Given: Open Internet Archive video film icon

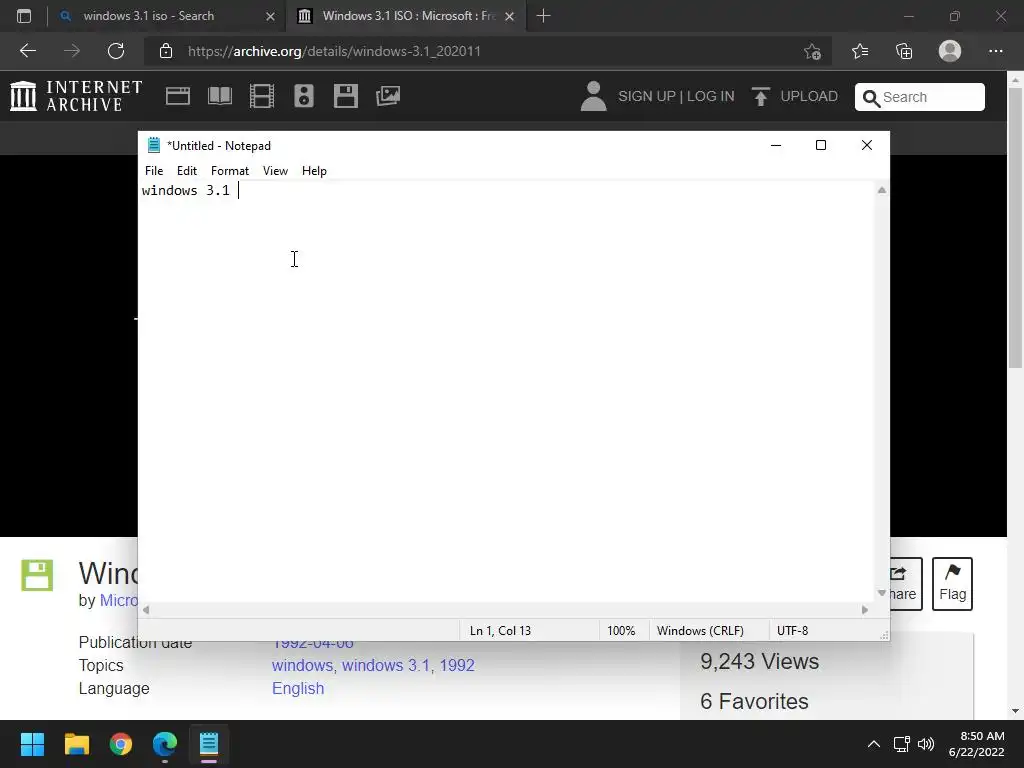Looking at the screenshot, I should click(x=262, y=96).
